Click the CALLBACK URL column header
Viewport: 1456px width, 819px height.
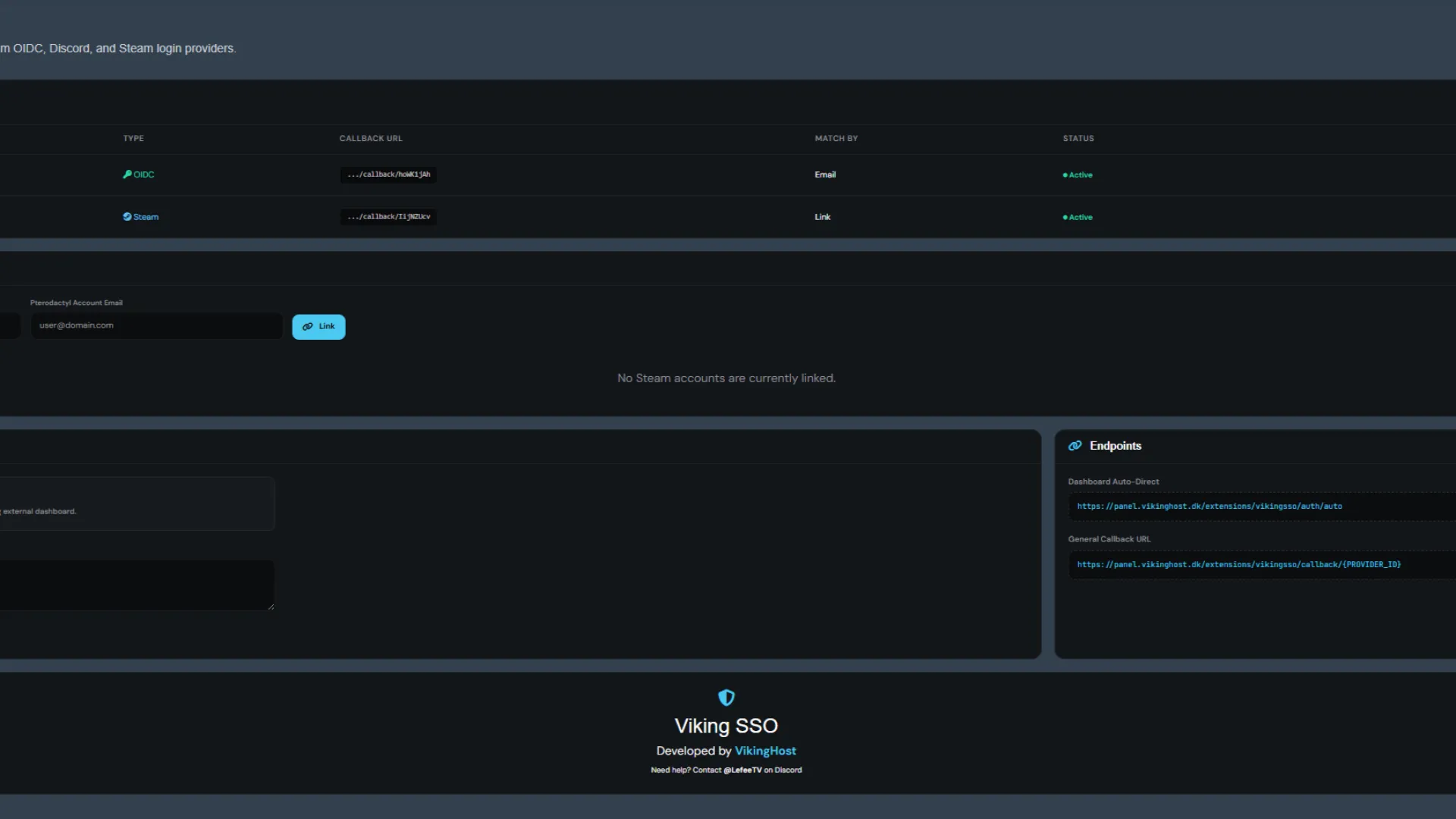371,139
